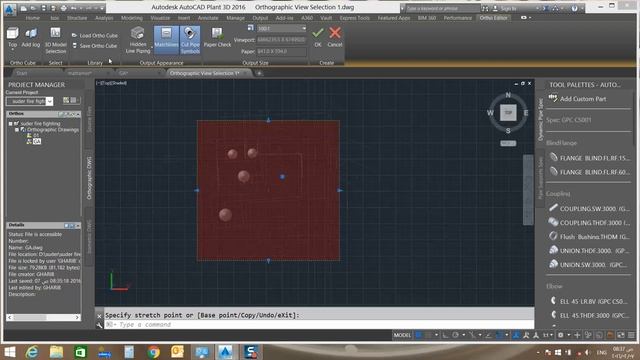Select the GA drawing in tree

37,141
